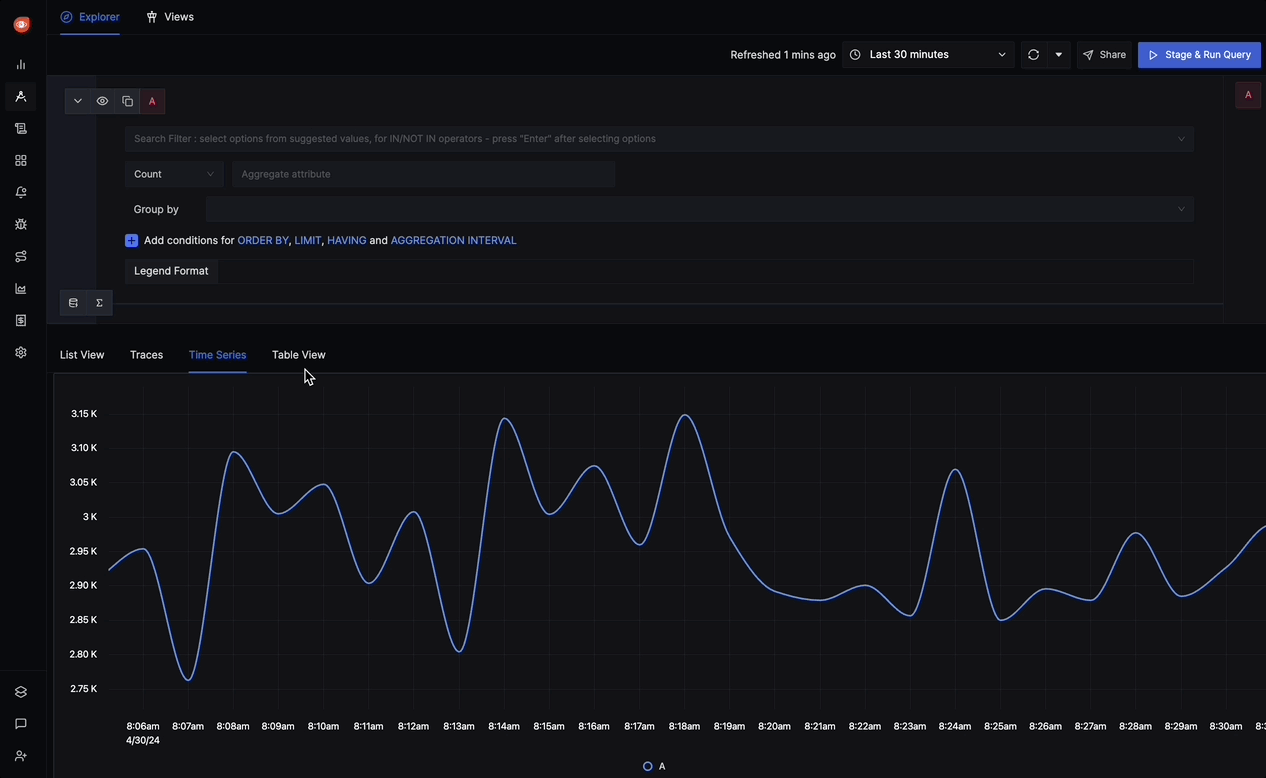Open Alerts from the bell sidebar icon

21,192
